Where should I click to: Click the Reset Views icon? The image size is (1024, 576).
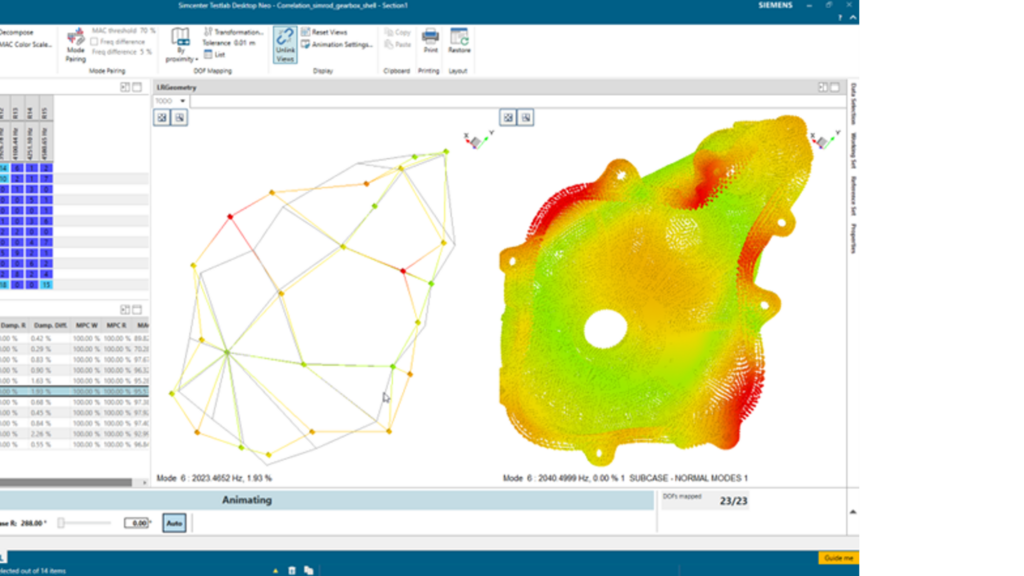[327, 32]
